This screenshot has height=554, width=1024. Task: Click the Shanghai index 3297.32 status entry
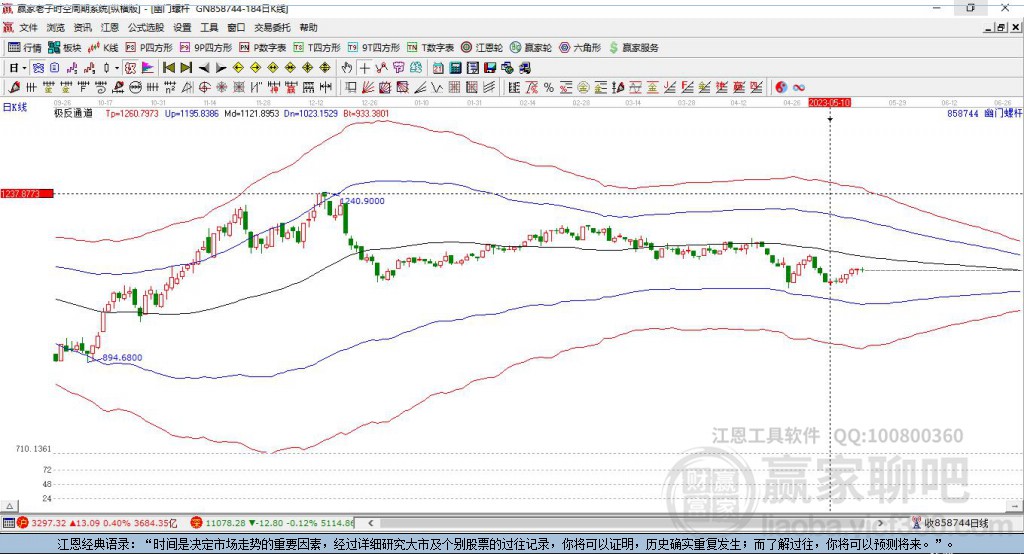point(97,523)
